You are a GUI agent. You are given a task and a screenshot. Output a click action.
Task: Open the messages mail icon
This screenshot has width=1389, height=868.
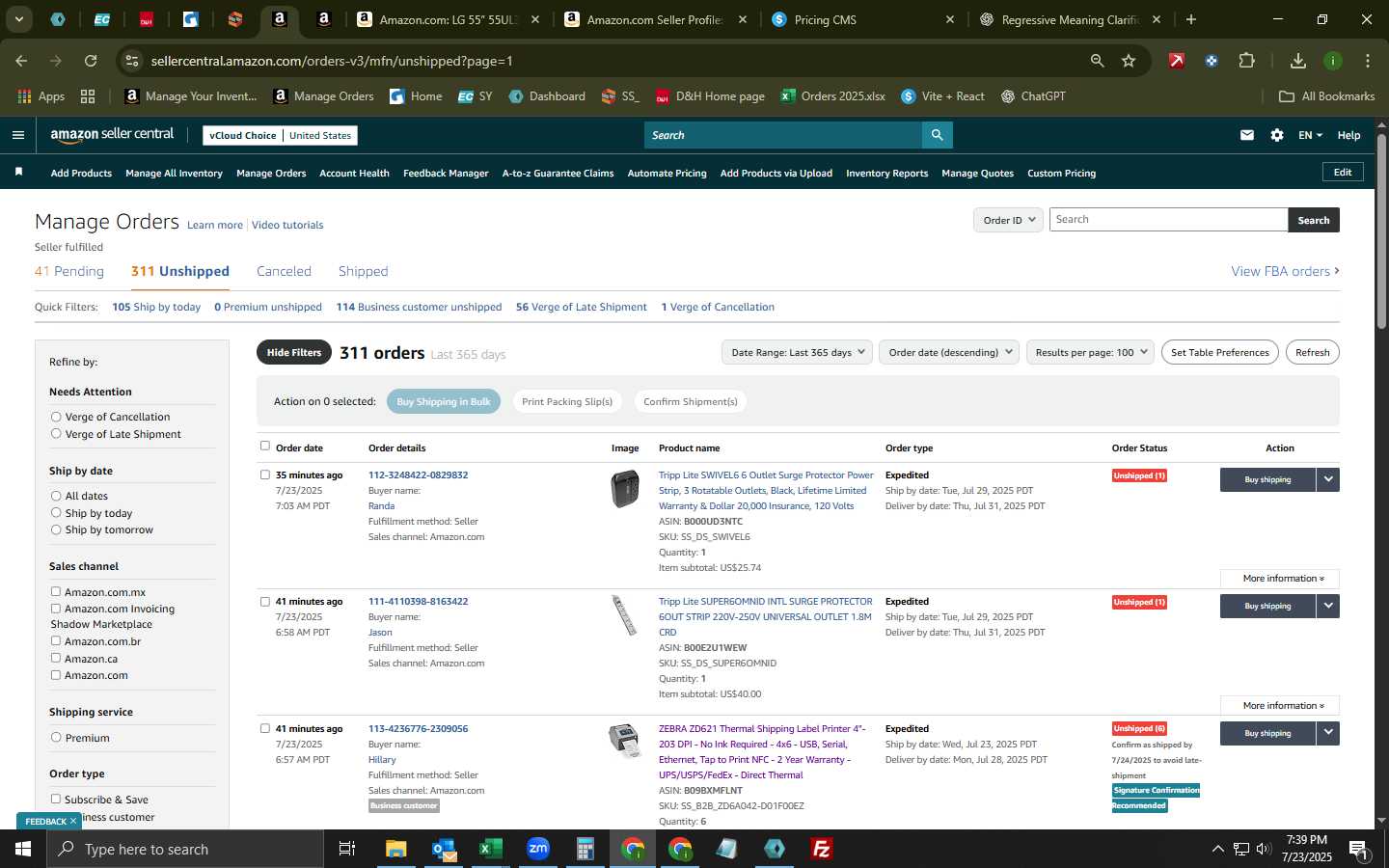point(1247,135)
